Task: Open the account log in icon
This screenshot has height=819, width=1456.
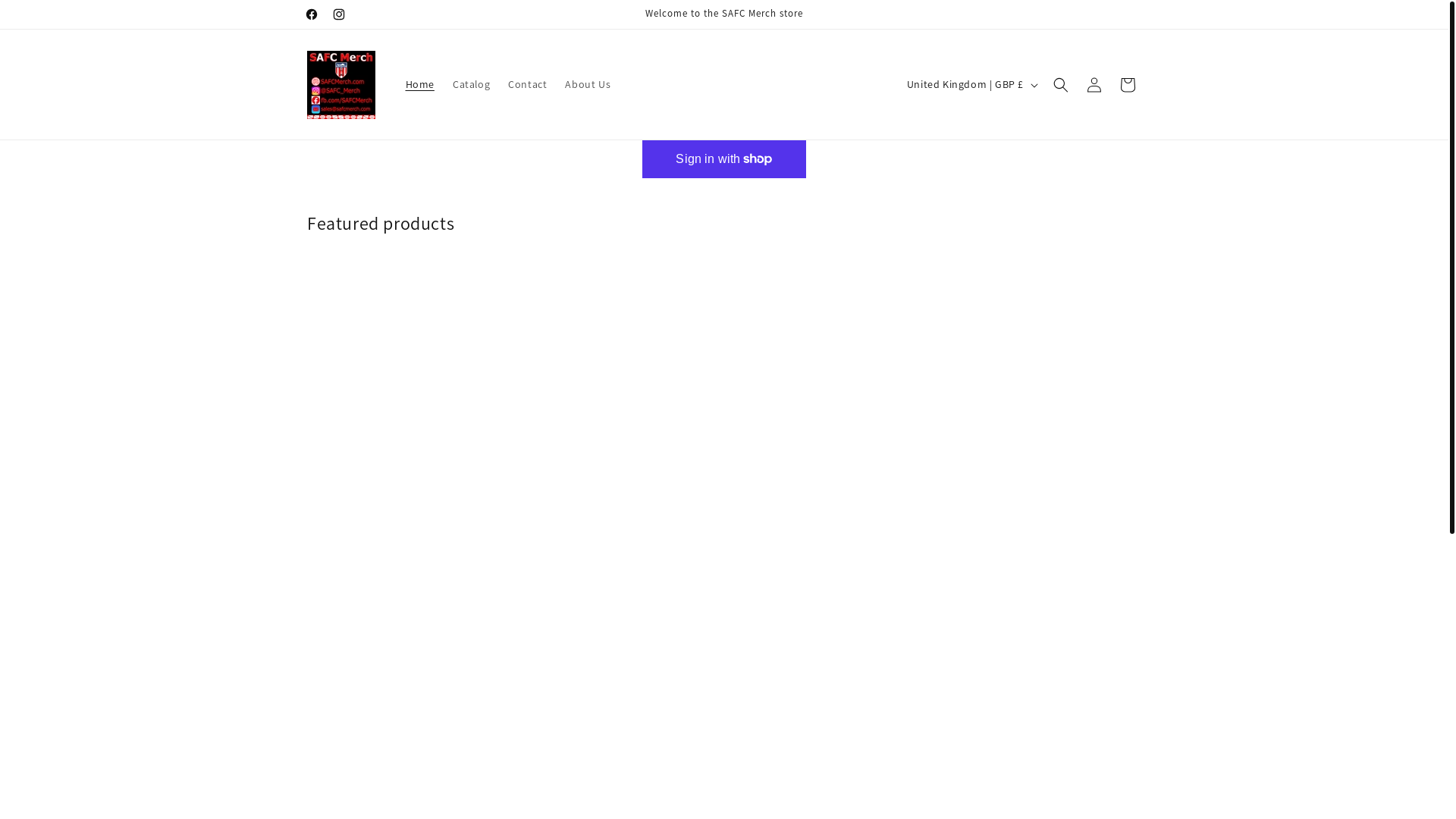Action: pyautogui.click(x=1094, y=85)
